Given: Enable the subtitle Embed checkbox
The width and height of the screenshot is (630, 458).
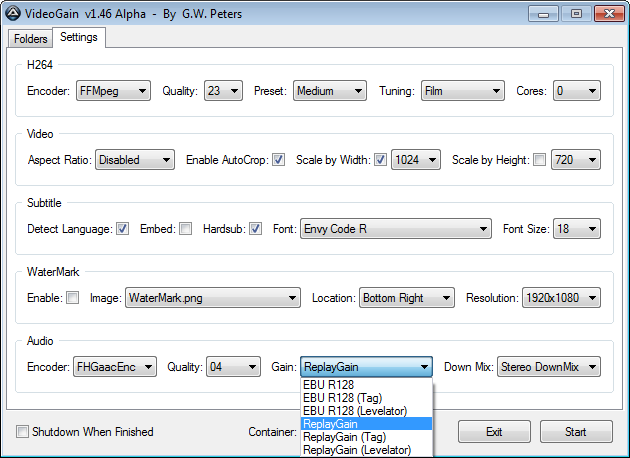Looking at the screenshot, I should (185, 228).
